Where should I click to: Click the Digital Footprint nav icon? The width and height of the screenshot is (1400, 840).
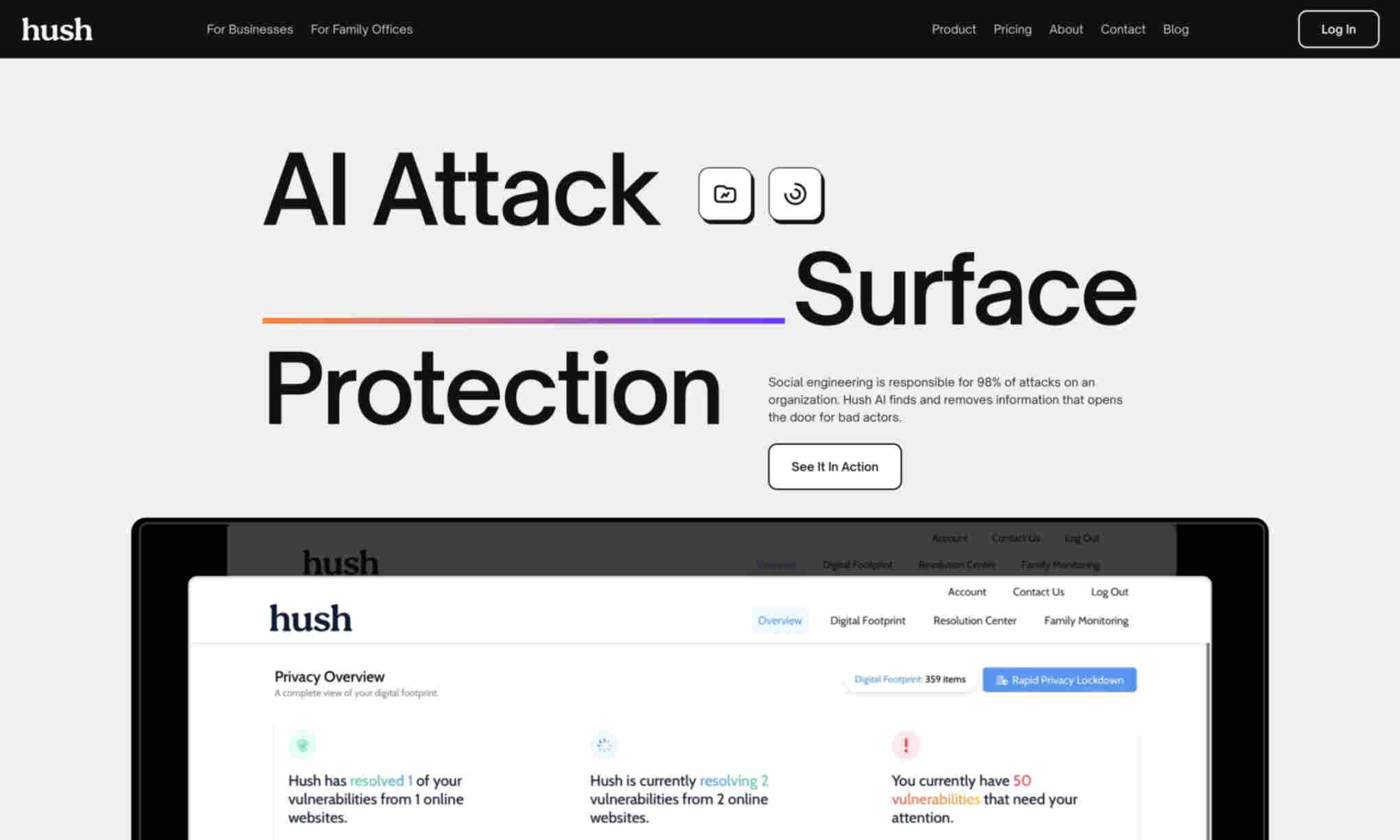click(x=867, y=619)
